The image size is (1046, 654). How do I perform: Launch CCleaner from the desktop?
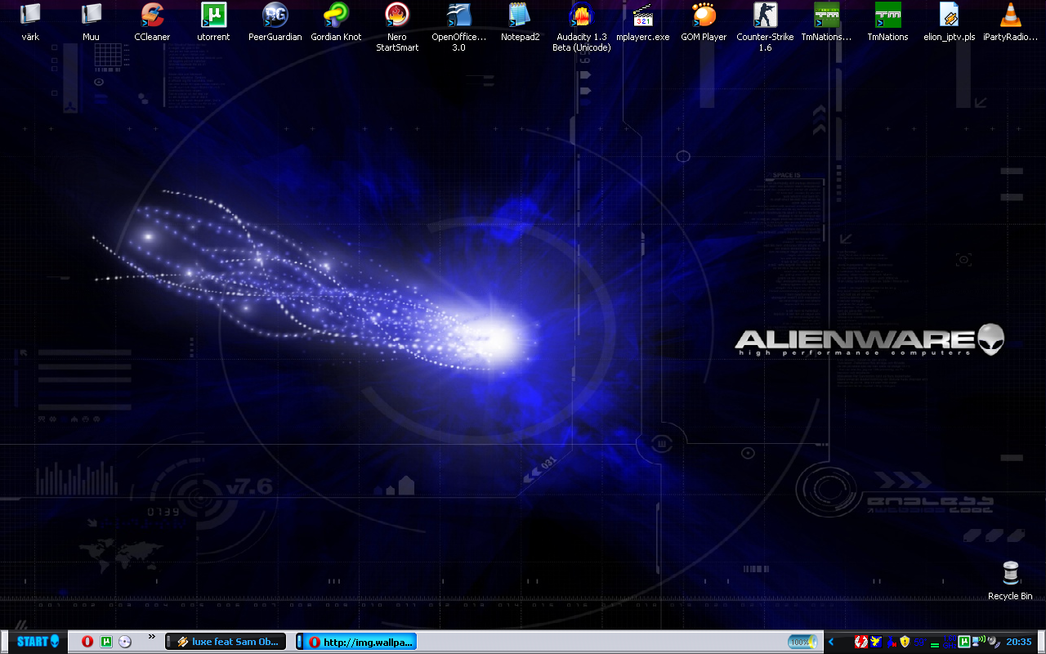[x=152, y=22]
